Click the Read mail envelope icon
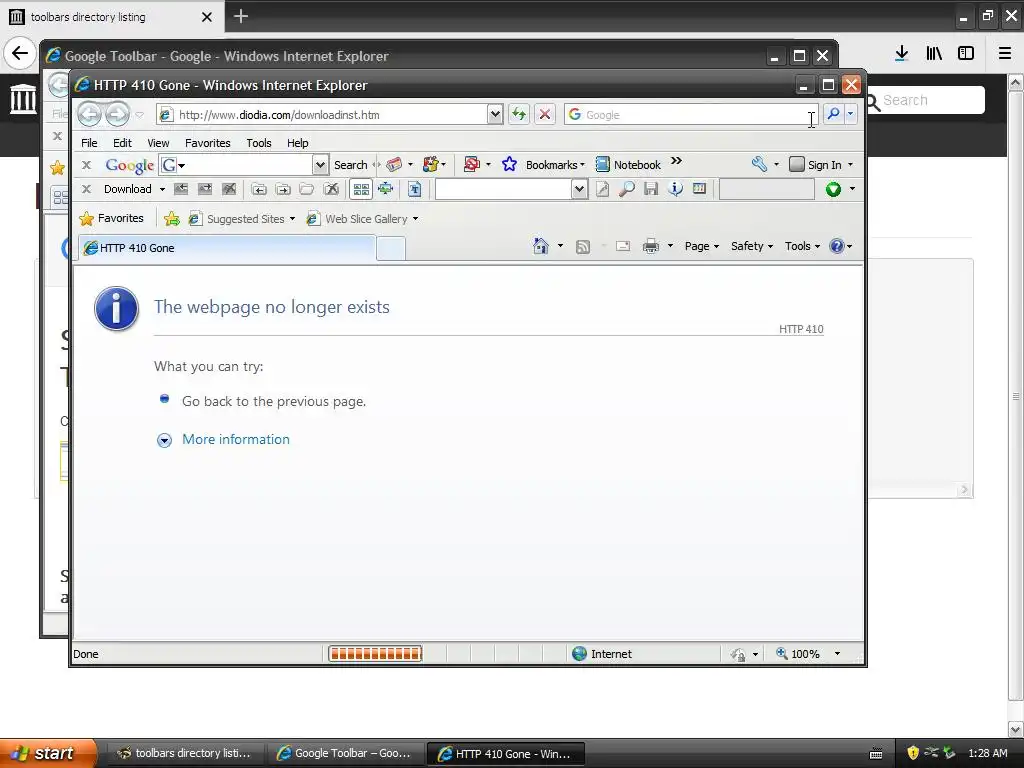 (623, 246)
